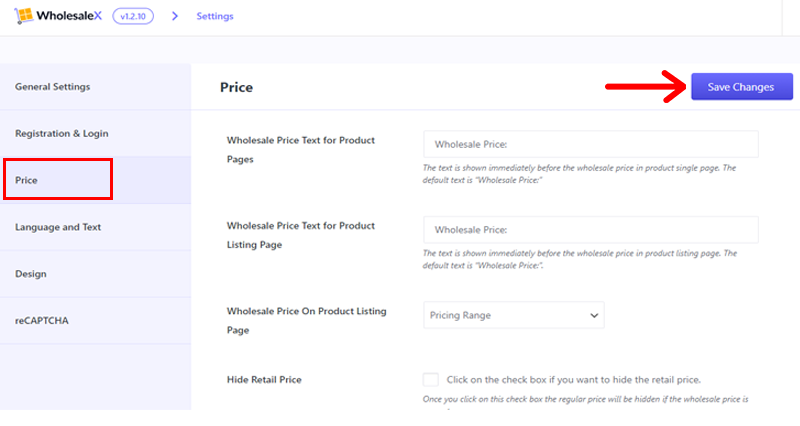Image resolution: width=800 pixels, height=426 pixels.
Task: Focus Wholesale Price Text for Listing Page field
Action: [591, 230]
